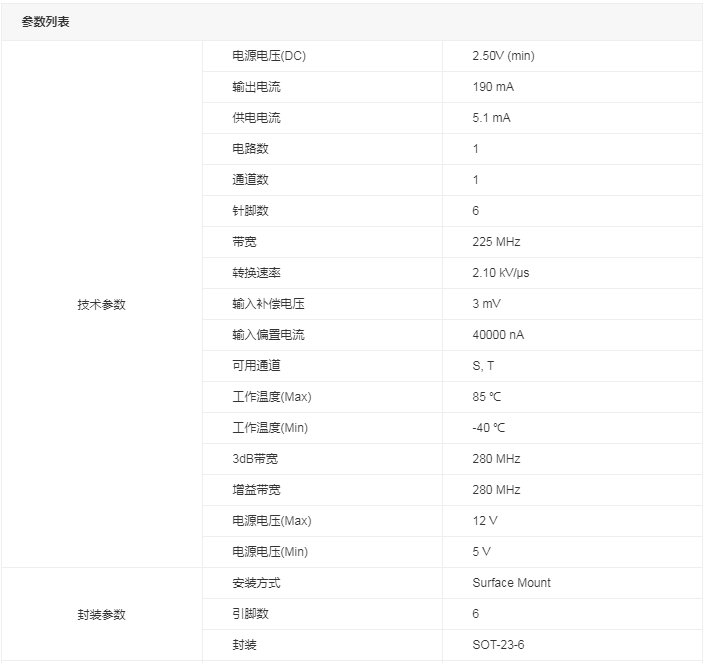Click the 电源电压(Min) label
This screenshot has width=705, height=663.
tap(270, 552)
